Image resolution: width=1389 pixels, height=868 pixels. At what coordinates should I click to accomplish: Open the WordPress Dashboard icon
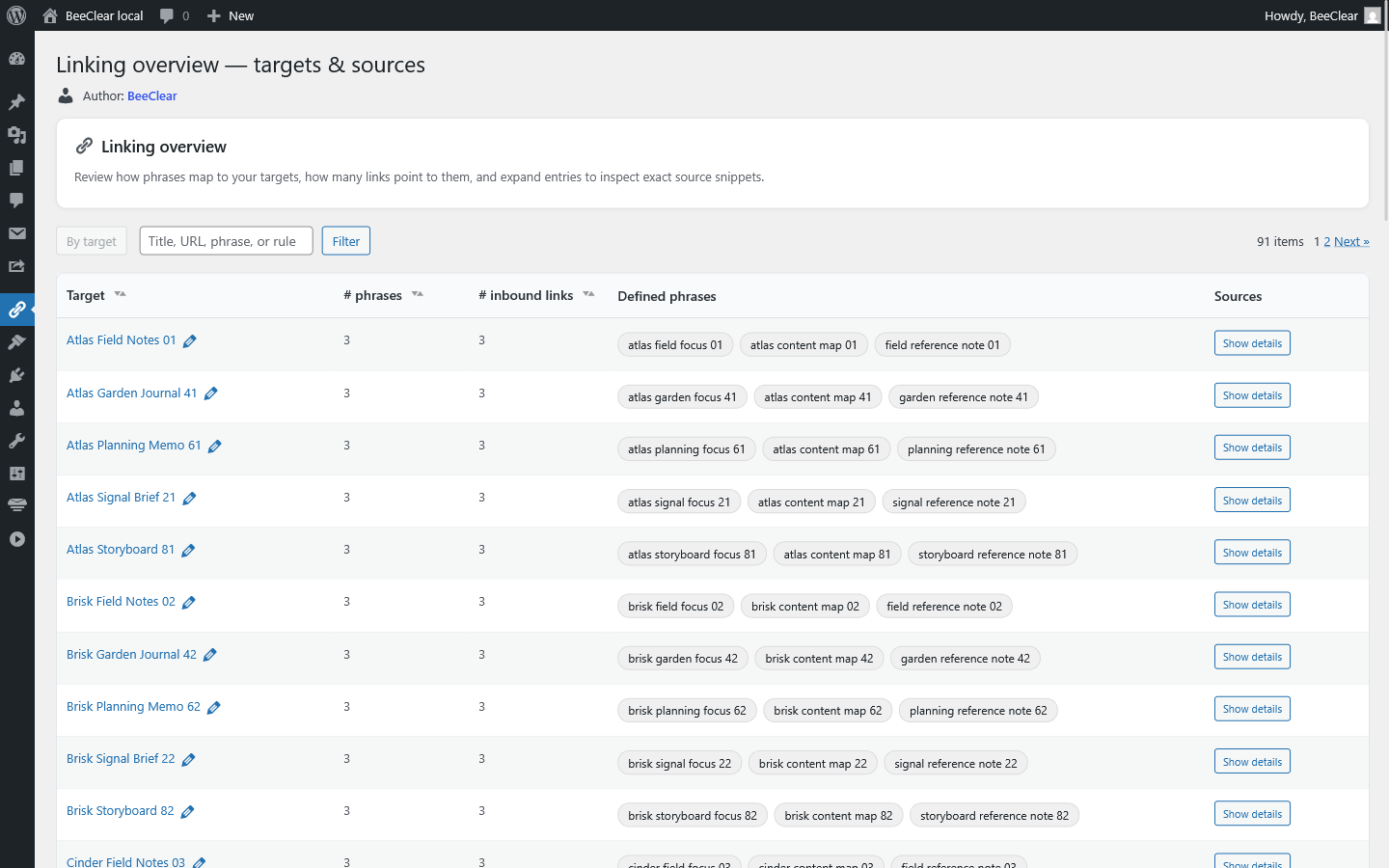click(x=16, y=59)
